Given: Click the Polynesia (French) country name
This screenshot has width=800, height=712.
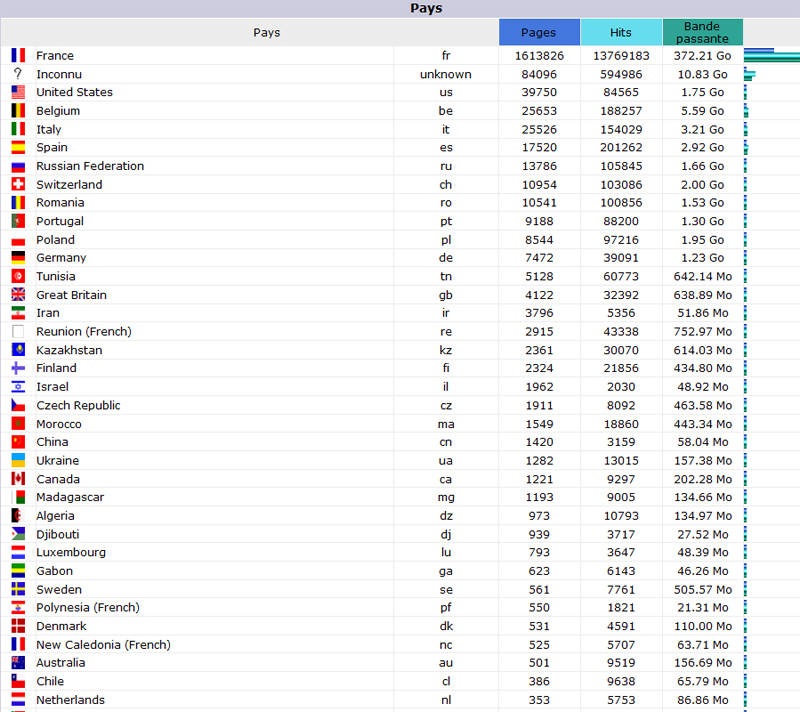Looking at the screenshot, I should point(88,607).
